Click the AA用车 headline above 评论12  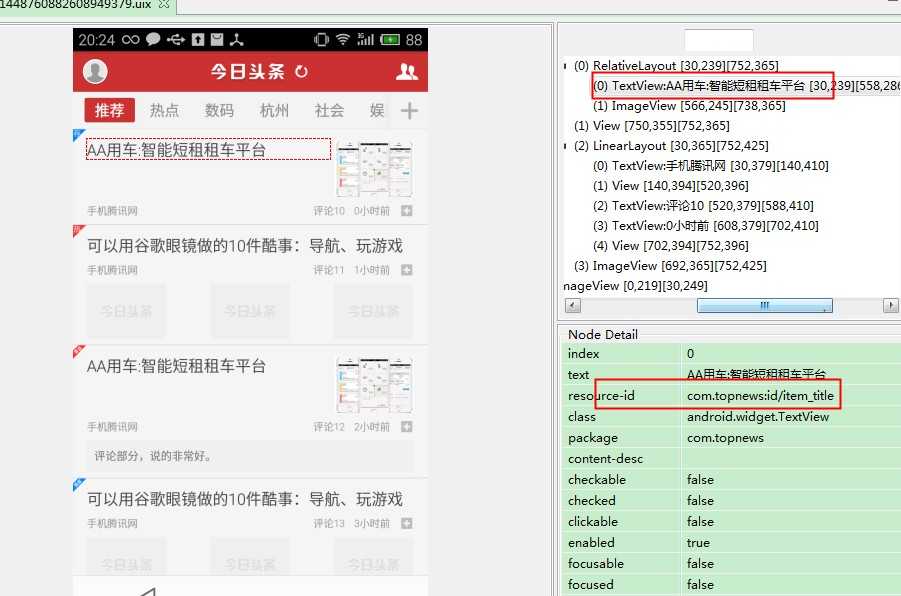pyautogui.click(x=176, y=366)
